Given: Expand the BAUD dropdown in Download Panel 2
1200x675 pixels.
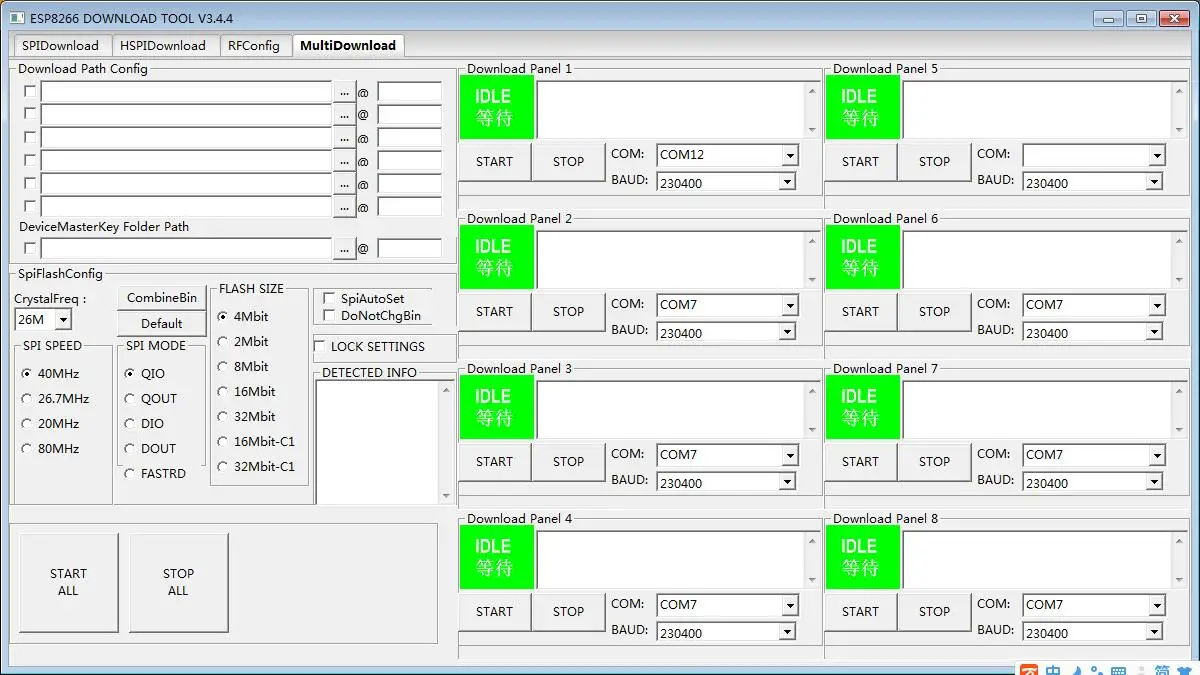Looking at the screenshot, I should coord(787,332).
